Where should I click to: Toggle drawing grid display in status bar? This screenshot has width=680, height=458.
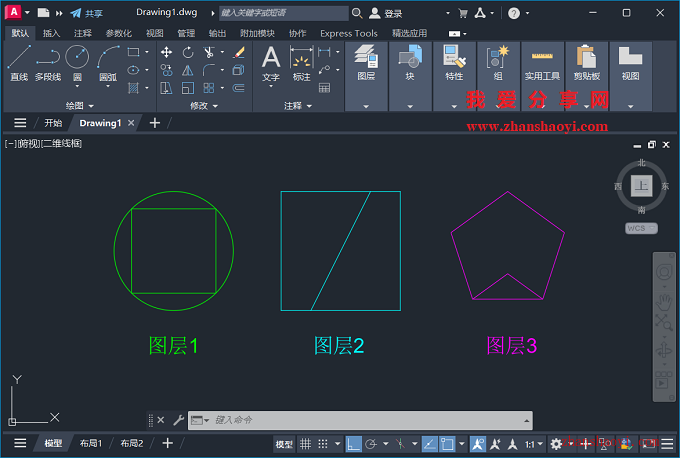point(306,444)
